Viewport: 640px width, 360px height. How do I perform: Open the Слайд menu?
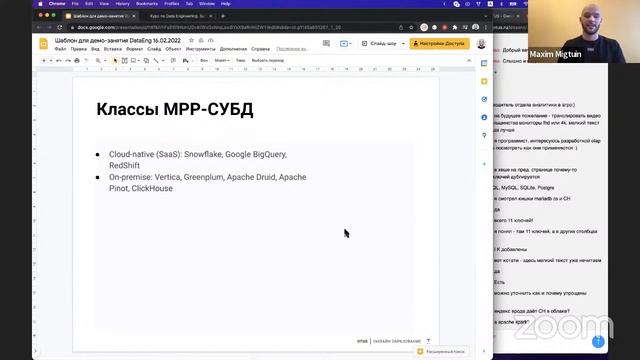pos(154,49)
